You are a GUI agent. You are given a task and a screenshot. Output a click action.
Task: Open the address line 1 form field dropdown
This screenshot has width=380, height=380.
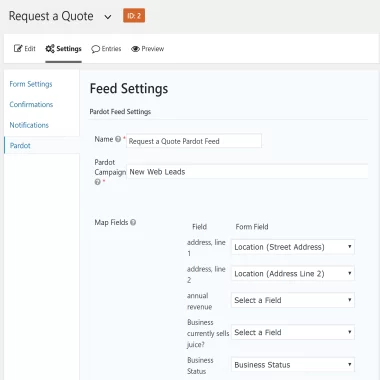pos(293,247)
